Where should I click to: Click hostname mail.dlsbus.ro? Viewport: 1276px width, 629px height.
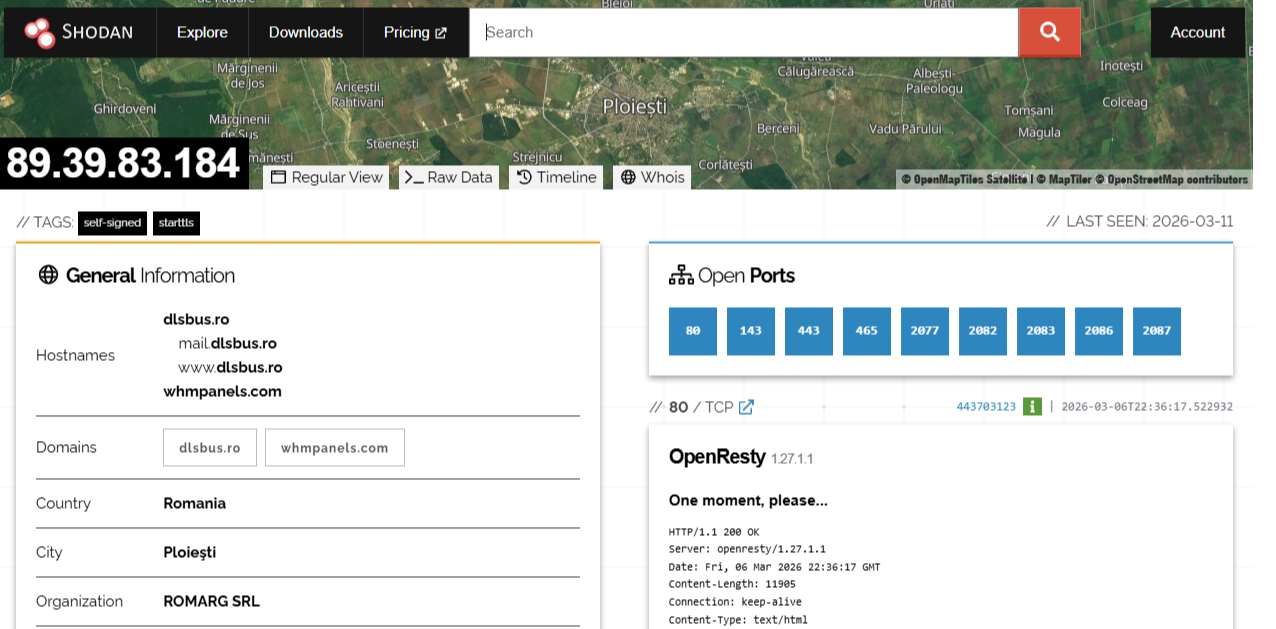tap(228, 343)
